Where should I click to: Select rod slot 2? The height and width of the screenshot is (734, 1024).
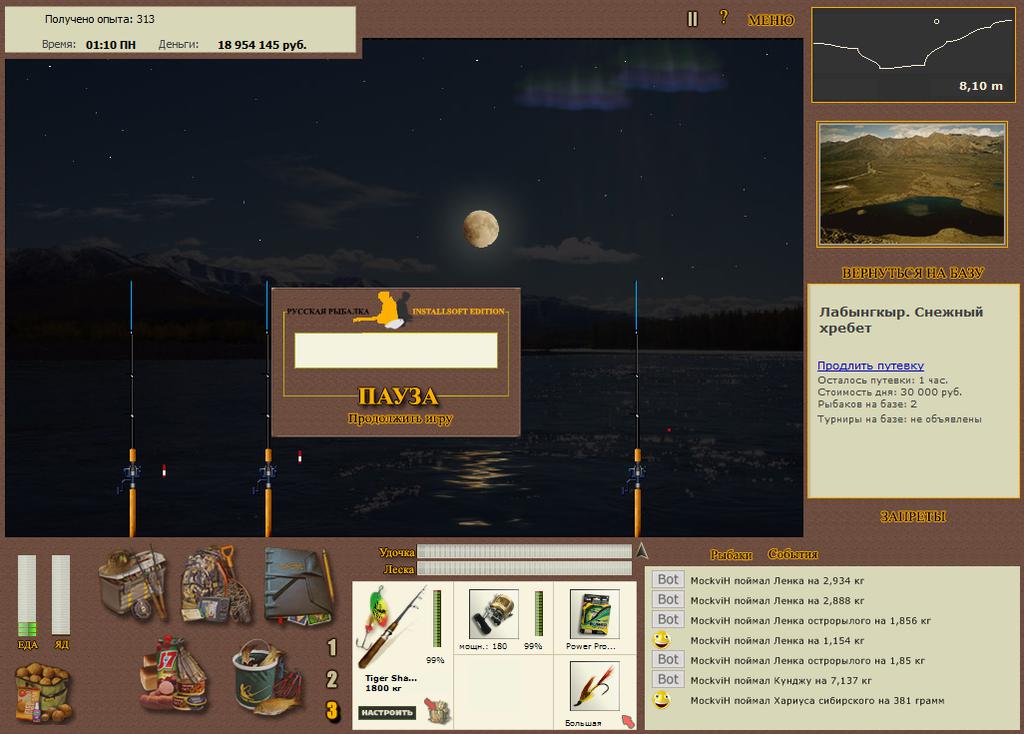[x=332, y=679]
